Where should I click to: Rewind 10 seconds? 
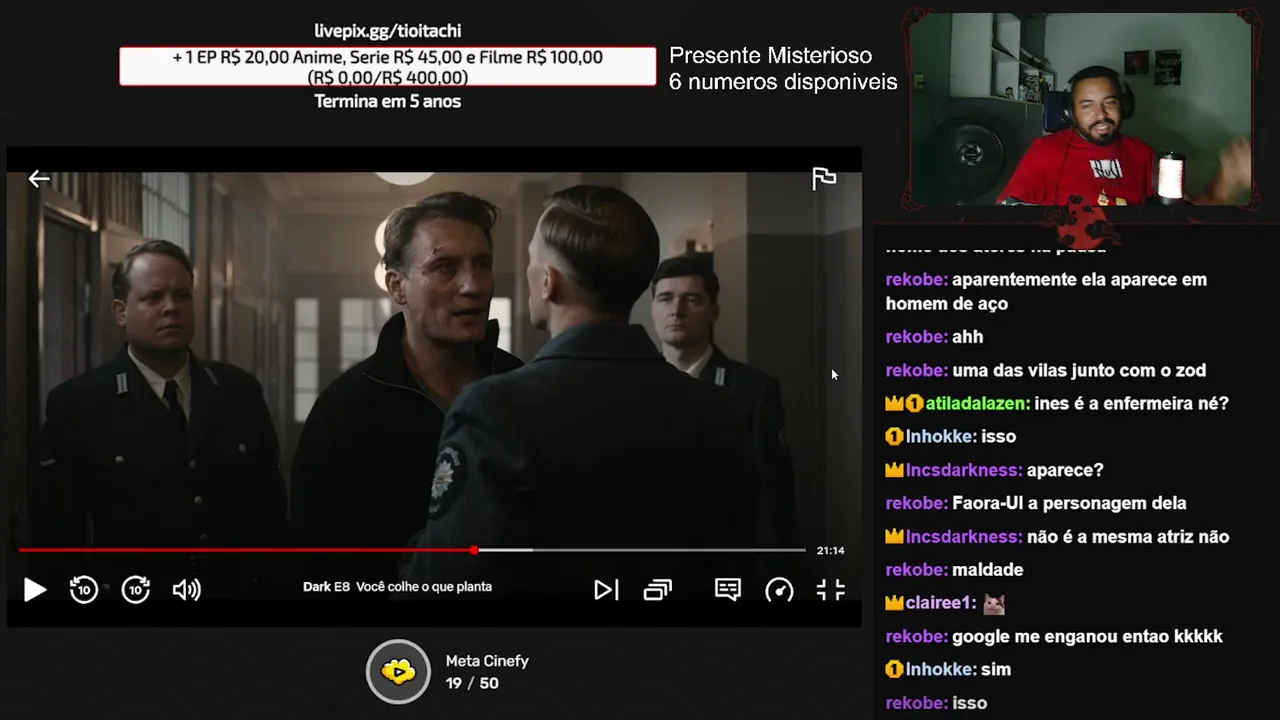point(84,590)
